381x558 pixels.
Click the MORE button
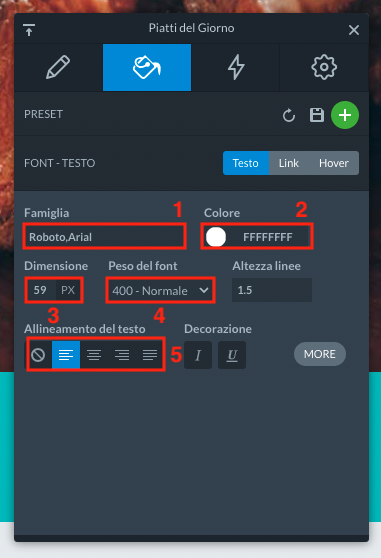coord(319,354)
